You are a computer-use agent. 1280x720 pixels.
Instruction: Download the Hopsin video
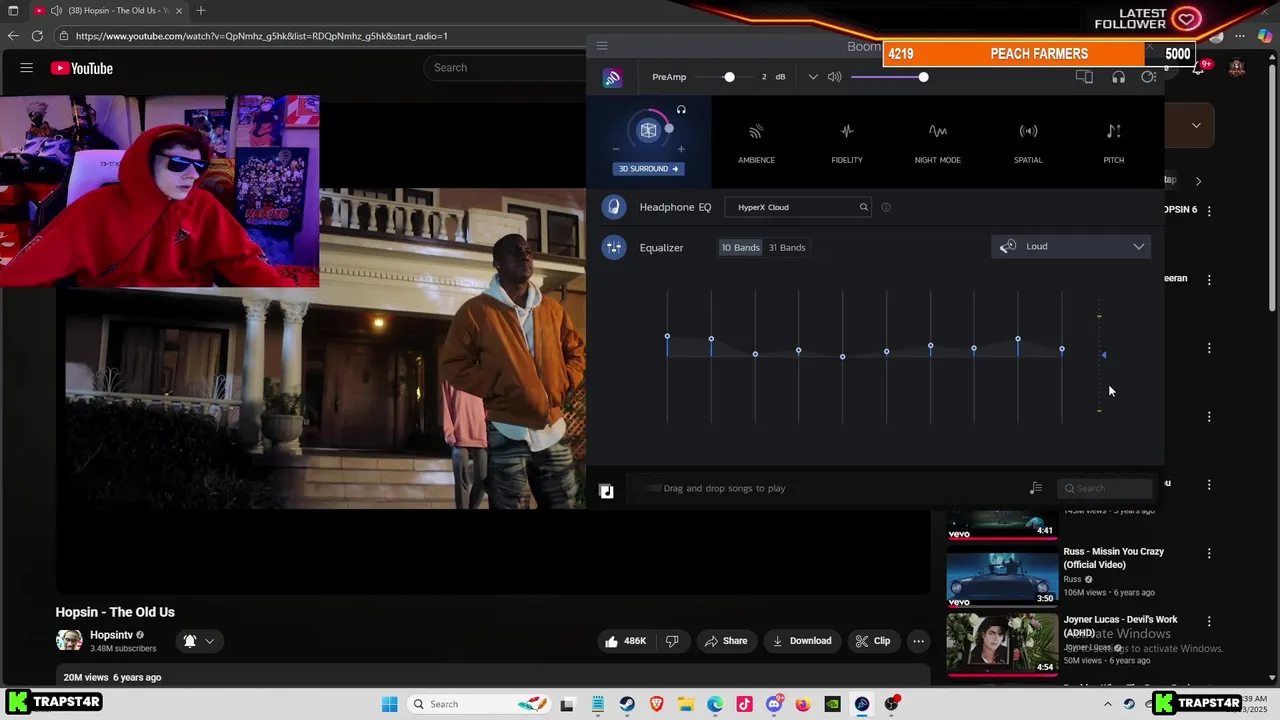click(802, 641)
